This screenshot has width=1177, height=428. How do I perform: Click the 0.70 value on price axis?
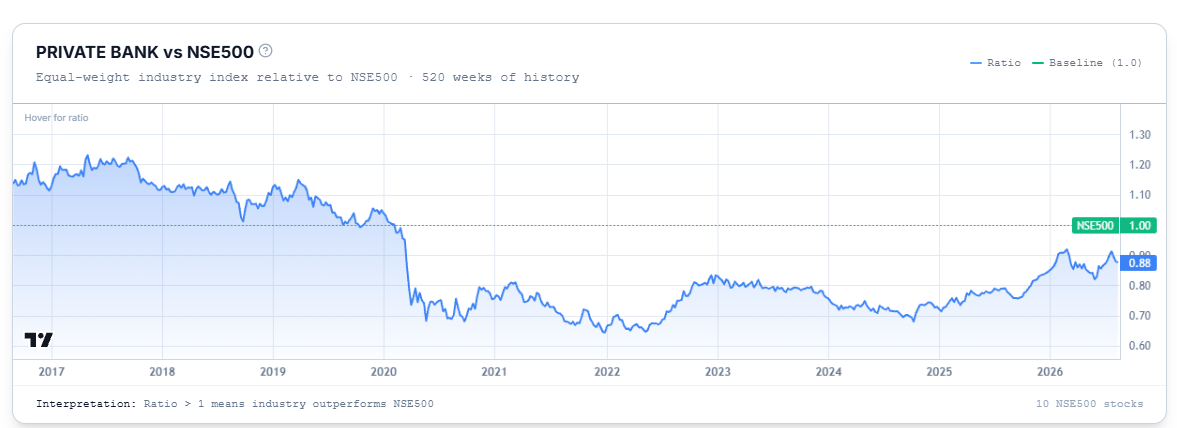[x=1140, y=316]
